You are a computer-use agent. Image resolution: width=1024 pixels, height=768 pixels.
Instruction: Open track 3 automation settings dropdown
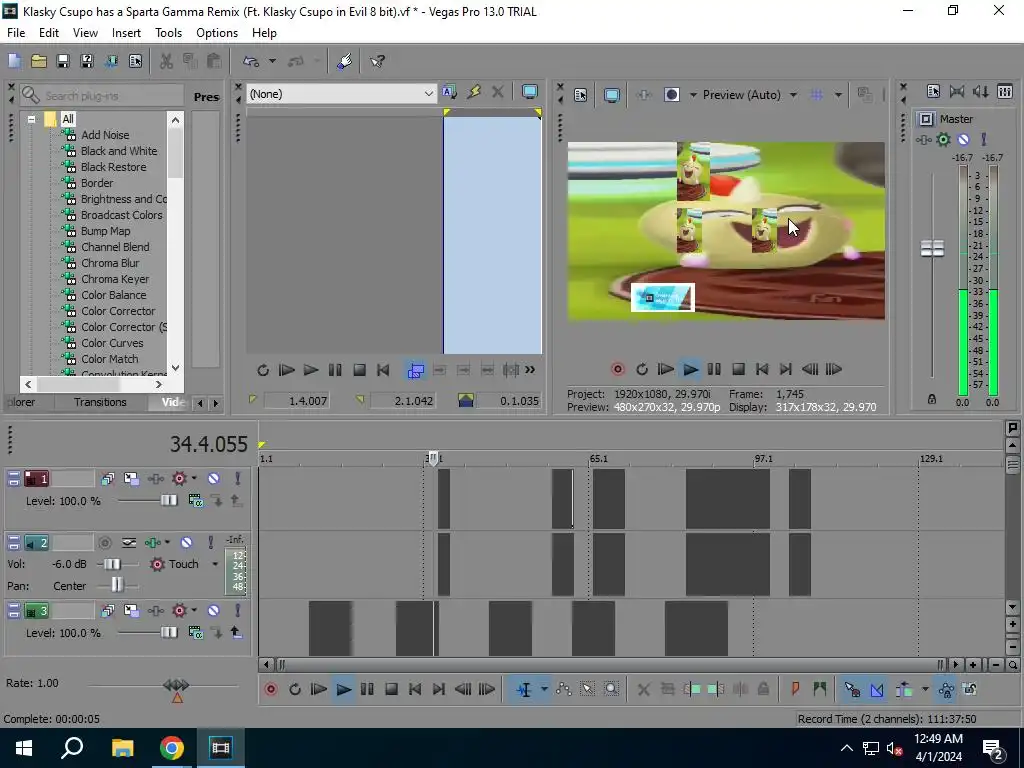(194, 611)
